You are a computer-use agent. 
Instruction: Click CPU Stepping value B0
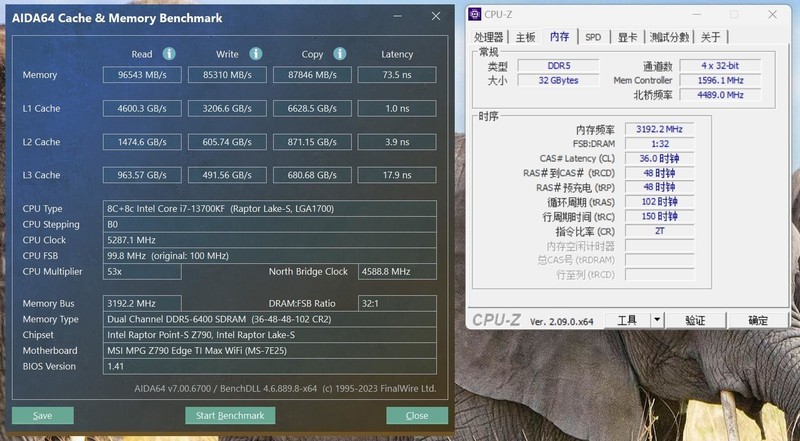269,225
